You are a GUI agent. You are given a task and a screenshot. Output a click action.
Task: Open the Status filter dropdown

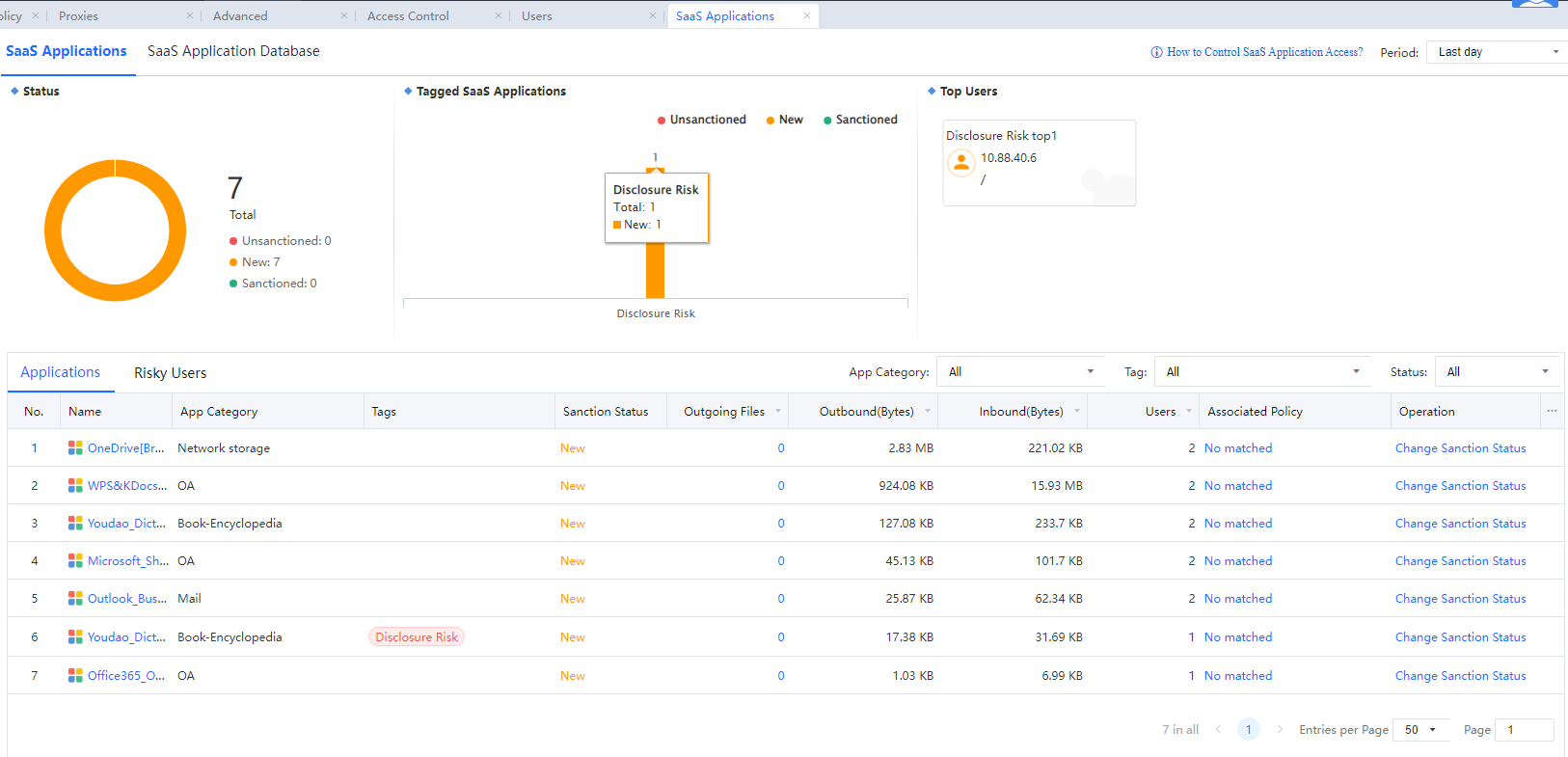tap(1498, 372)
